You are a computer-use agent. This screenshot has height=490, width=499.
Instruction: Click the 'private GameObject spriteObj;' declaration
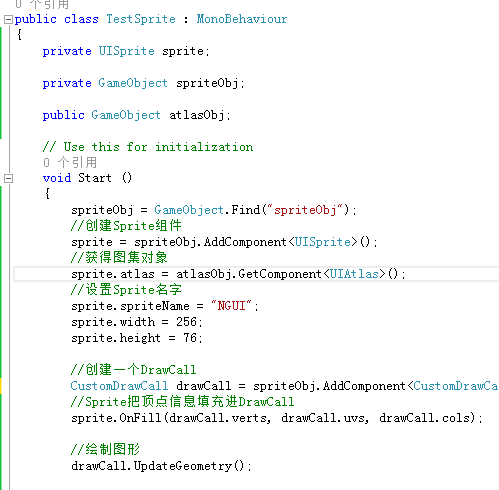tap(143, 83)
